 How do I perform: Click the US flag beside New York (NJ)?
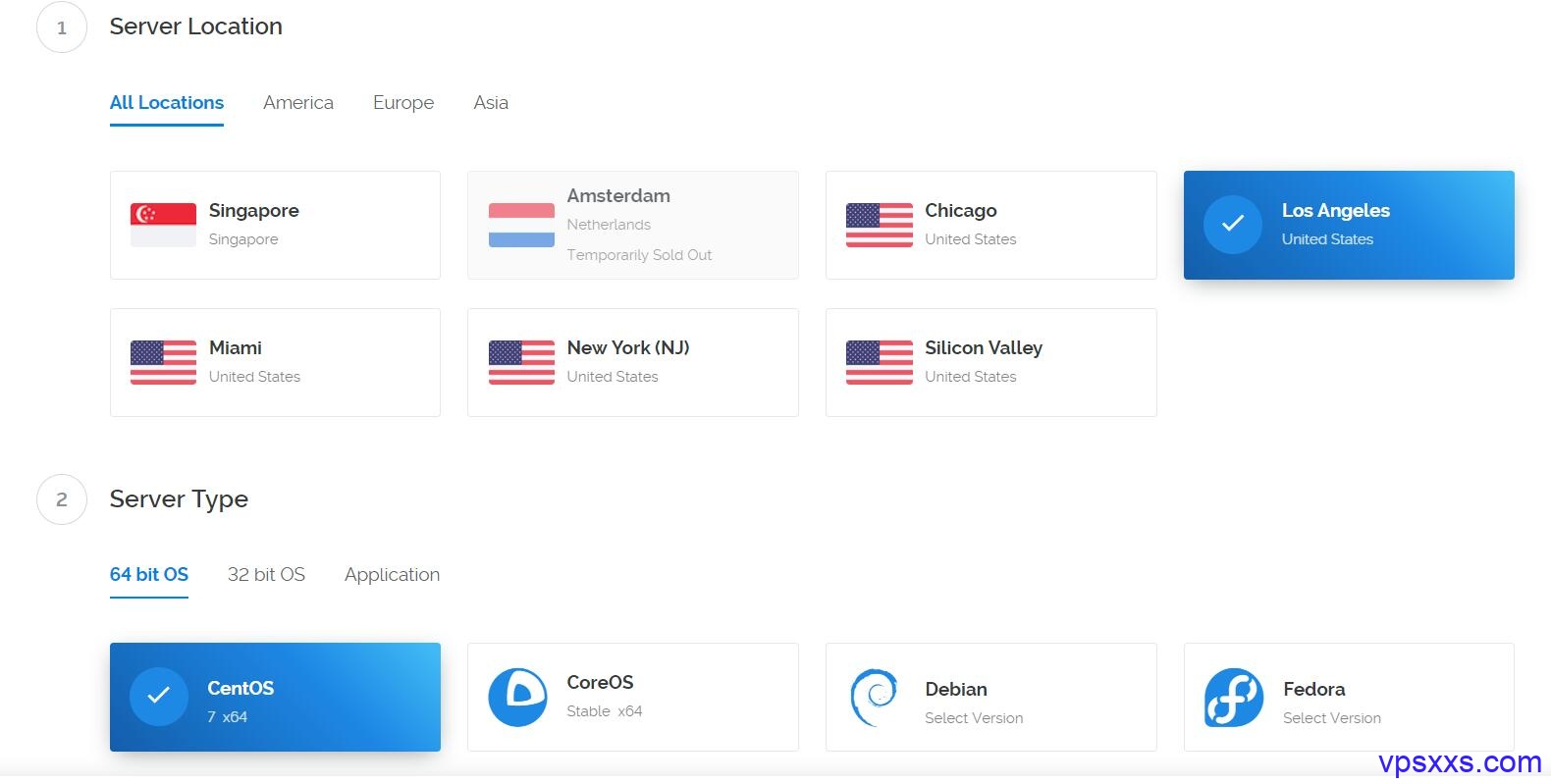pyautogui.click(x=521, y=362)
